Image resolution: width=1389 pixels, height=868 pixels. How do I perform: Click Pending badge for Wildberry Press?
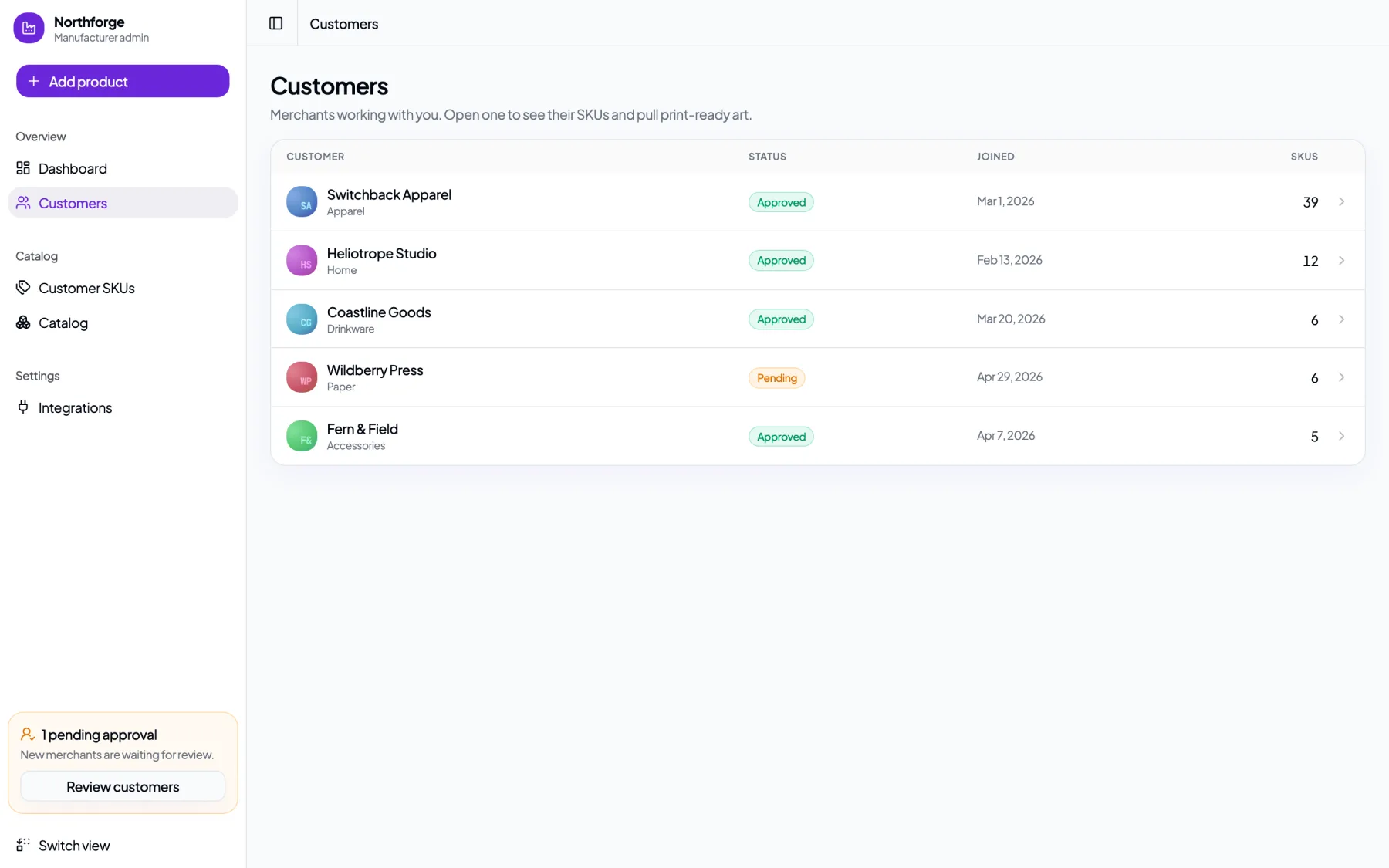pos(776,378)
